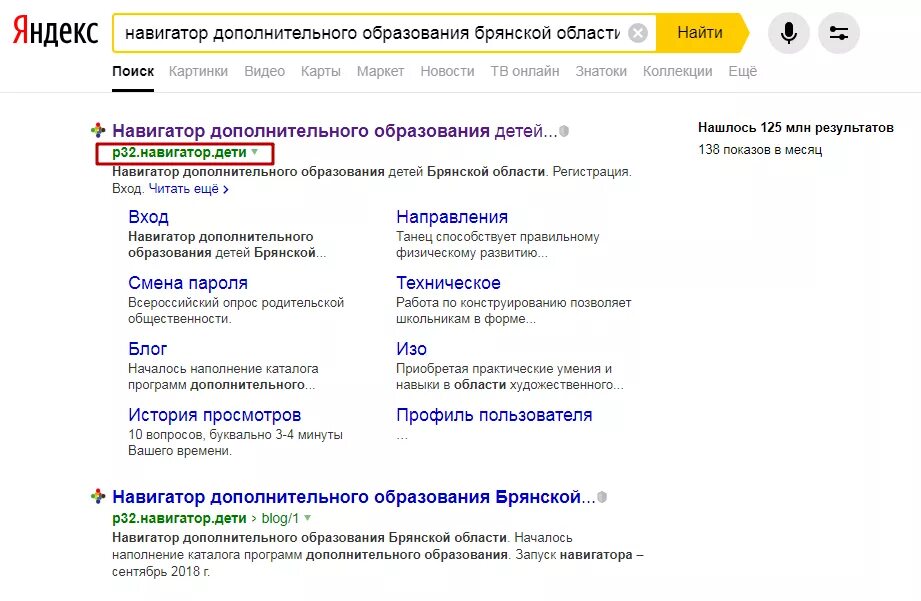Open the Изо sitelink
The width and height of the screenshot is (921, 601).
411,348
